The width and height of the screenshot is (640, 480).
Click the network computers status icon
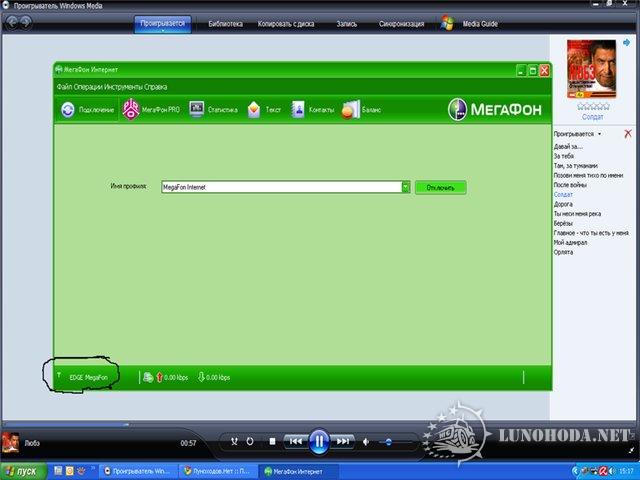148,377
